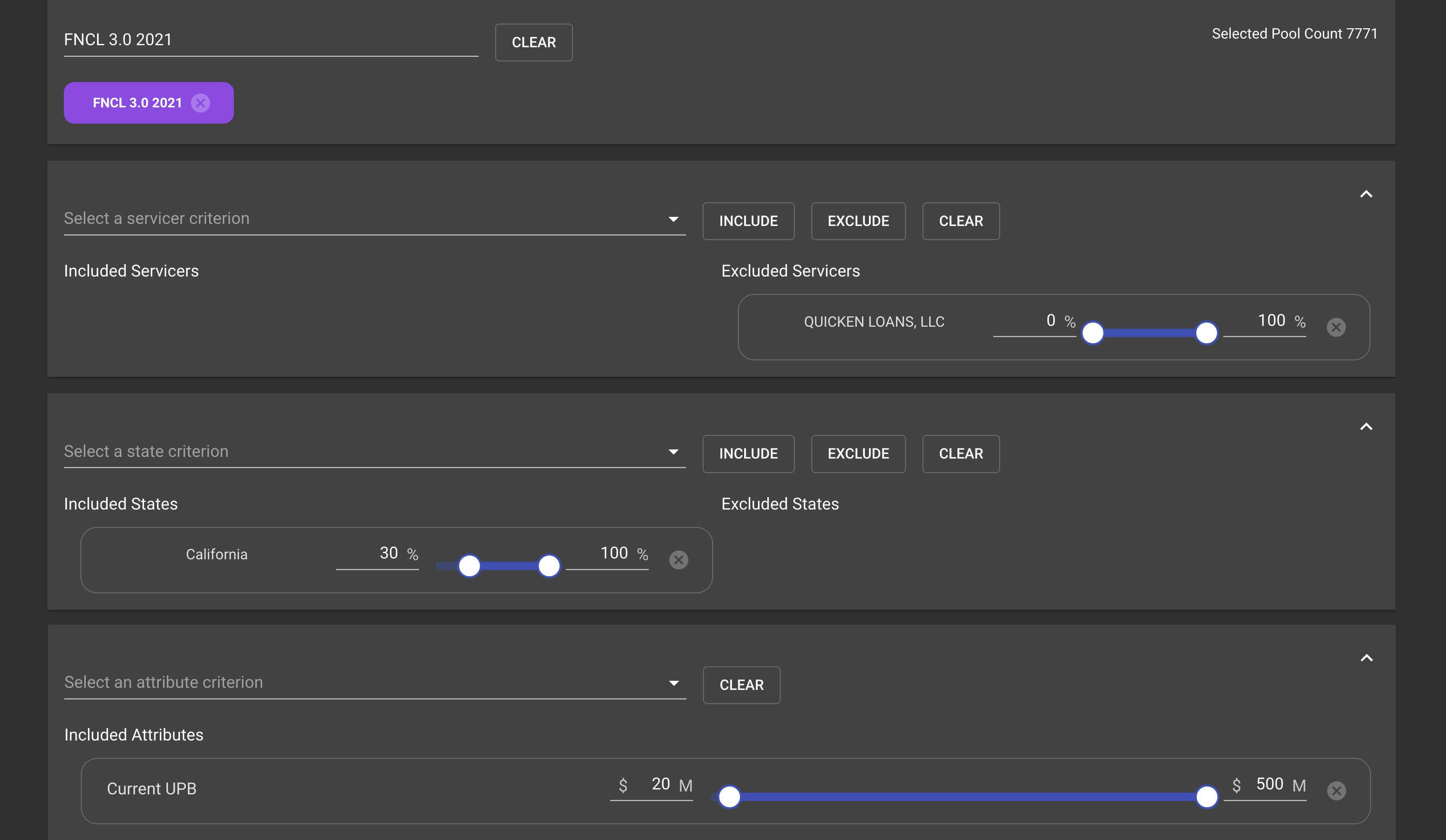Viewport: 1446px width, 840px height.
Task: Click the Selected Pool Count 7771 text
Action: coord(1295,34)
